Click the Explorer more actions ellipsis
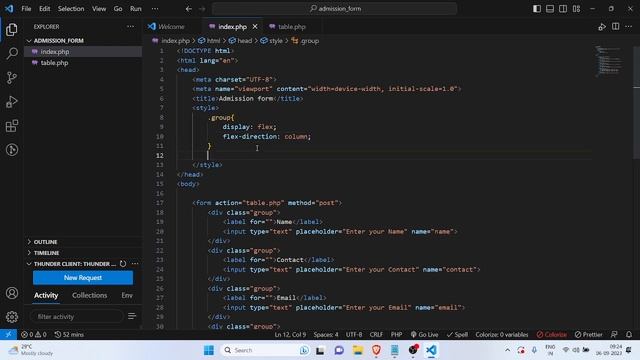 pyautogui.click(x=130, y=27)
